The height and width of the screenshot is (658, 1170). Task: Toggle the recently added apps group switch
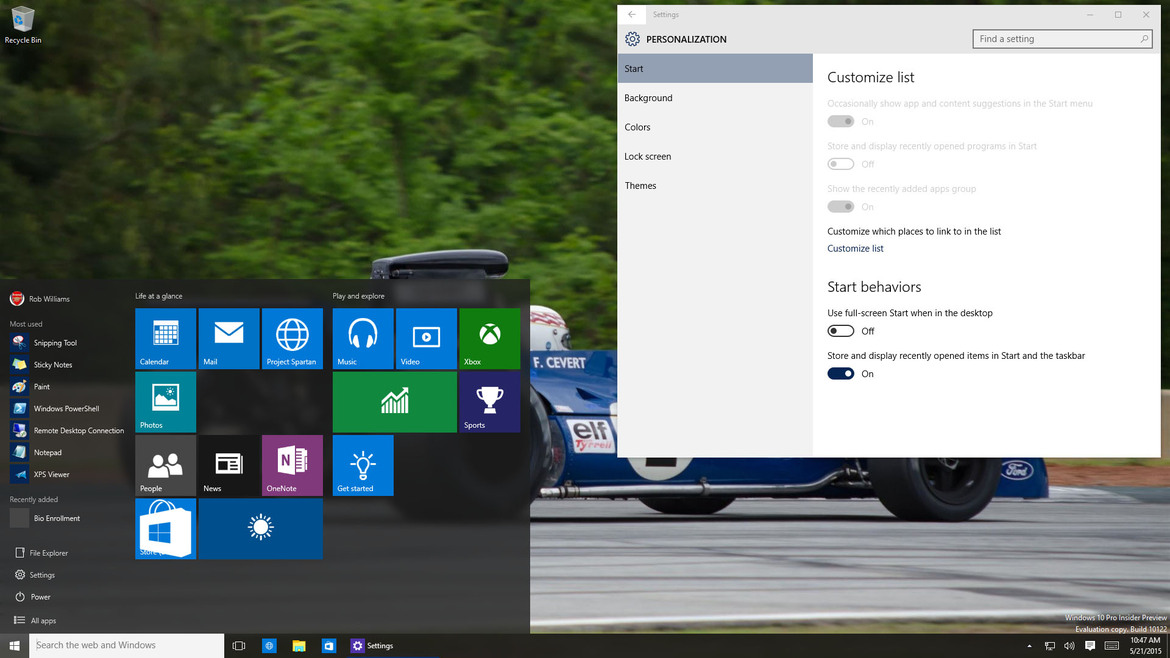coord(841,207)
